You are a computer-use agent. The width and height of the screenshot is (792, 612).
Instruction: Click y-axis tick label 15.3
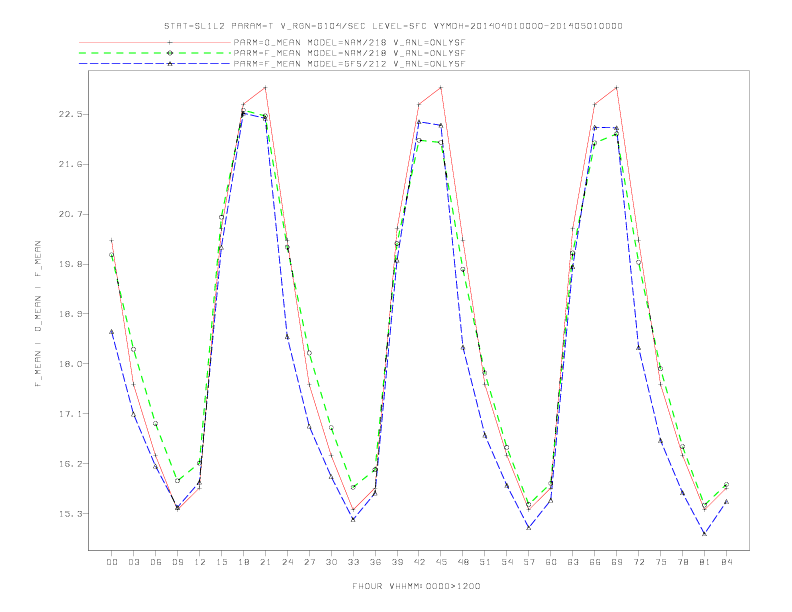70,514
